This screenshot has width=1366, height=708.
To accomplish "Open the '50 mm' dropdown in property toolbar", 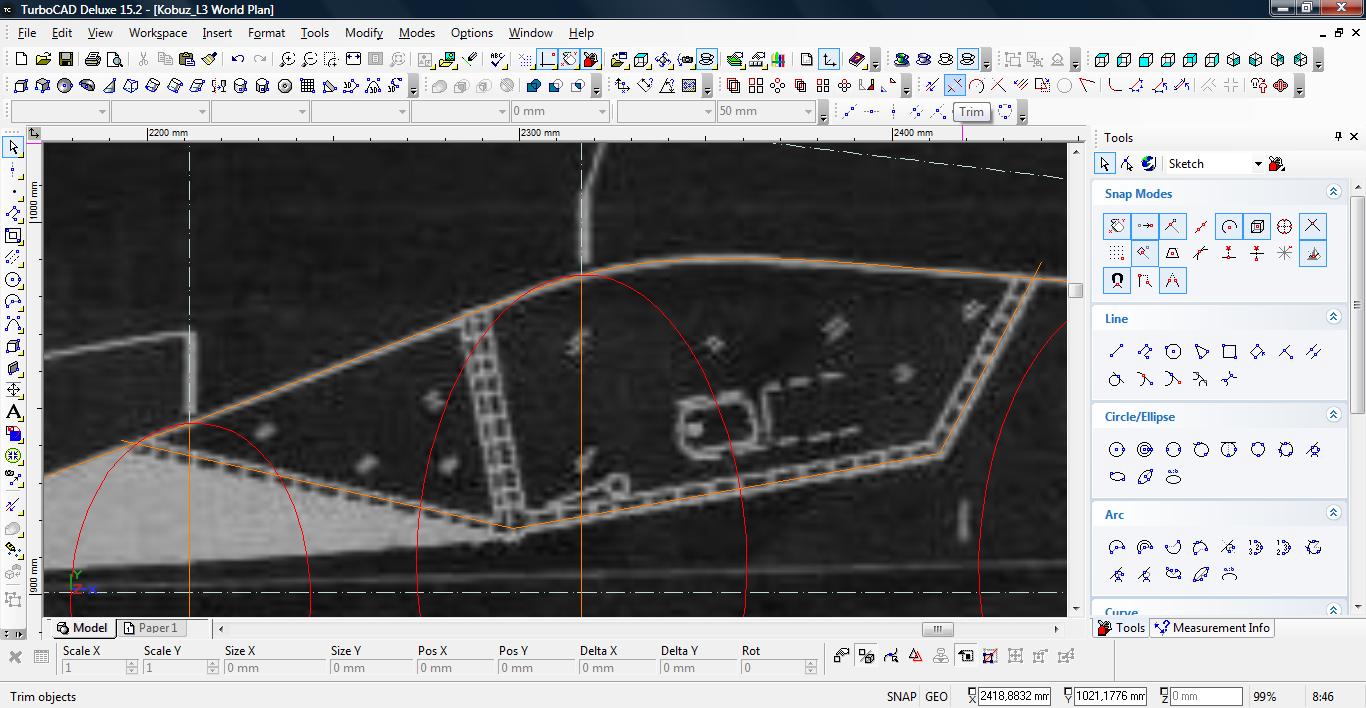I will pyautogui.click(x=809, y=112).
